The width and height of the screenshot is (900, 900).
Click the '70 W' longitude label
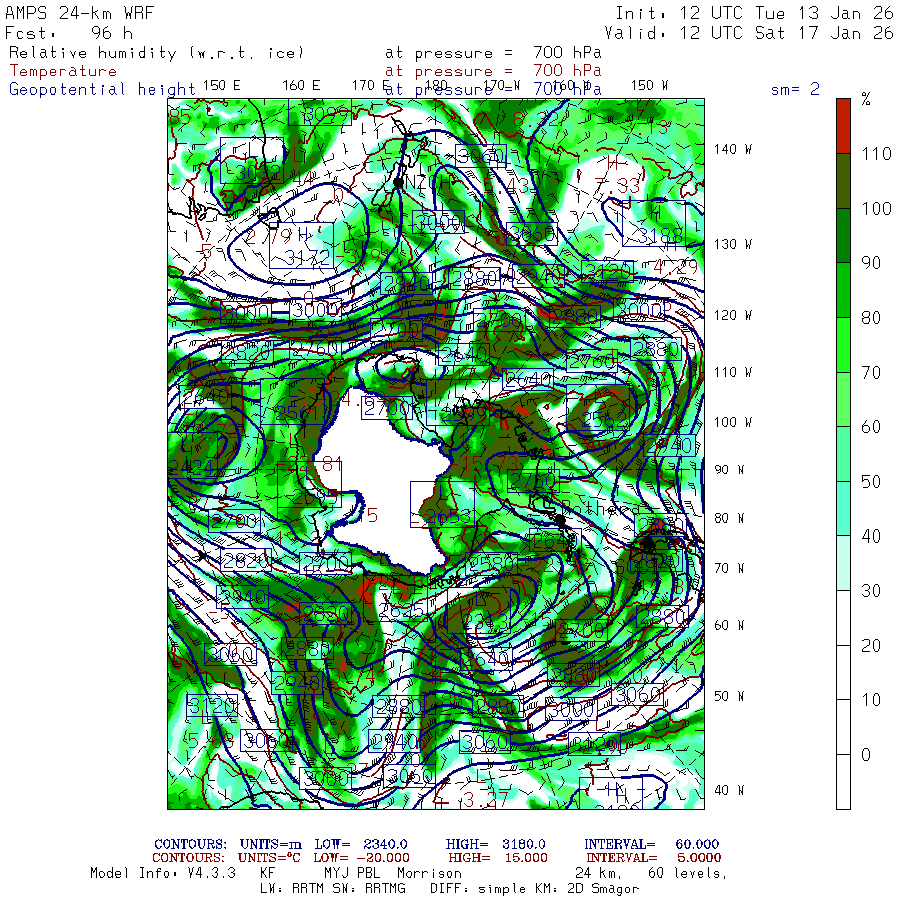coord(729,568)
